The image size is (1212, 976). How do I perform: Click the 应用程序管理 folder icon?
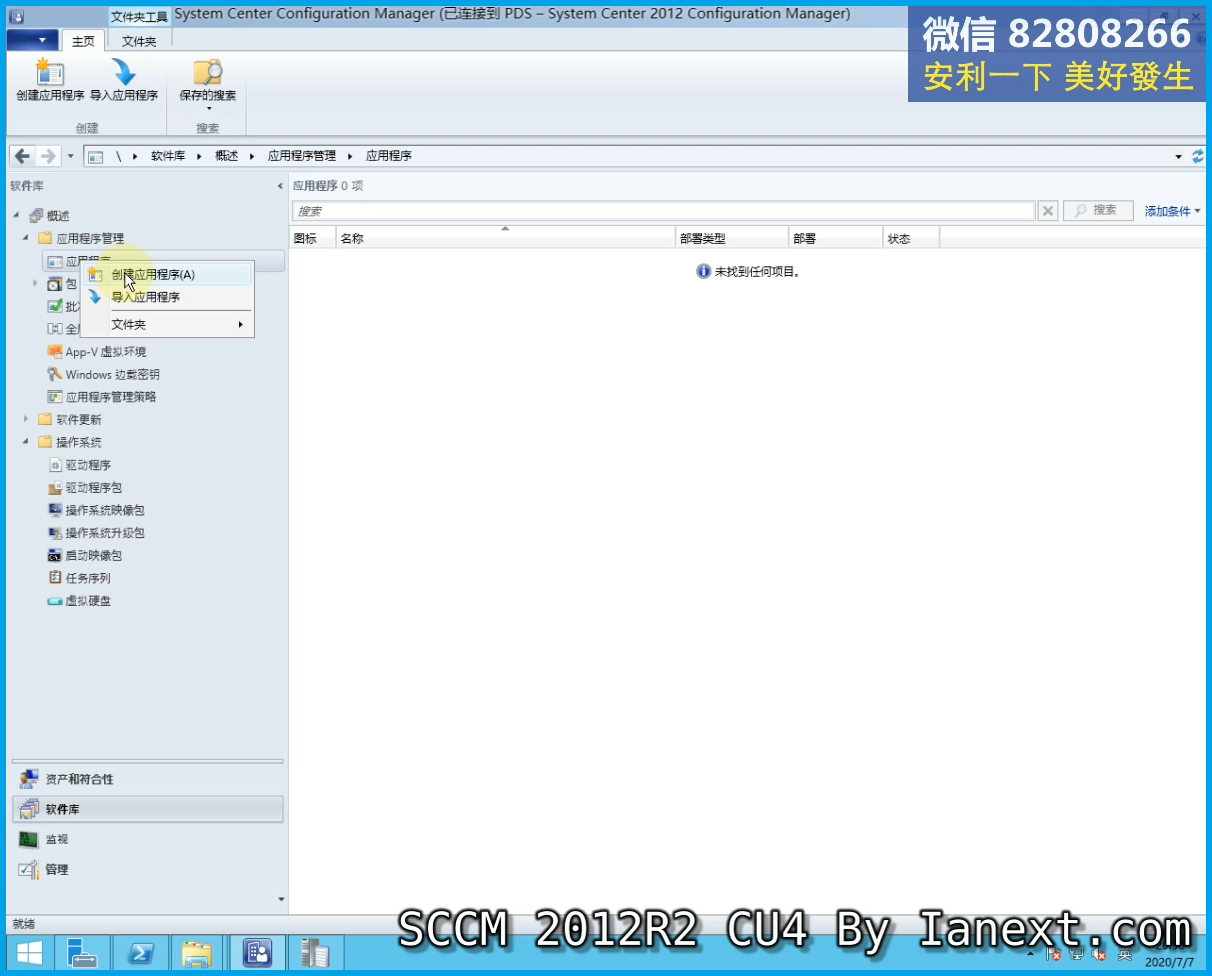(45, 238)
